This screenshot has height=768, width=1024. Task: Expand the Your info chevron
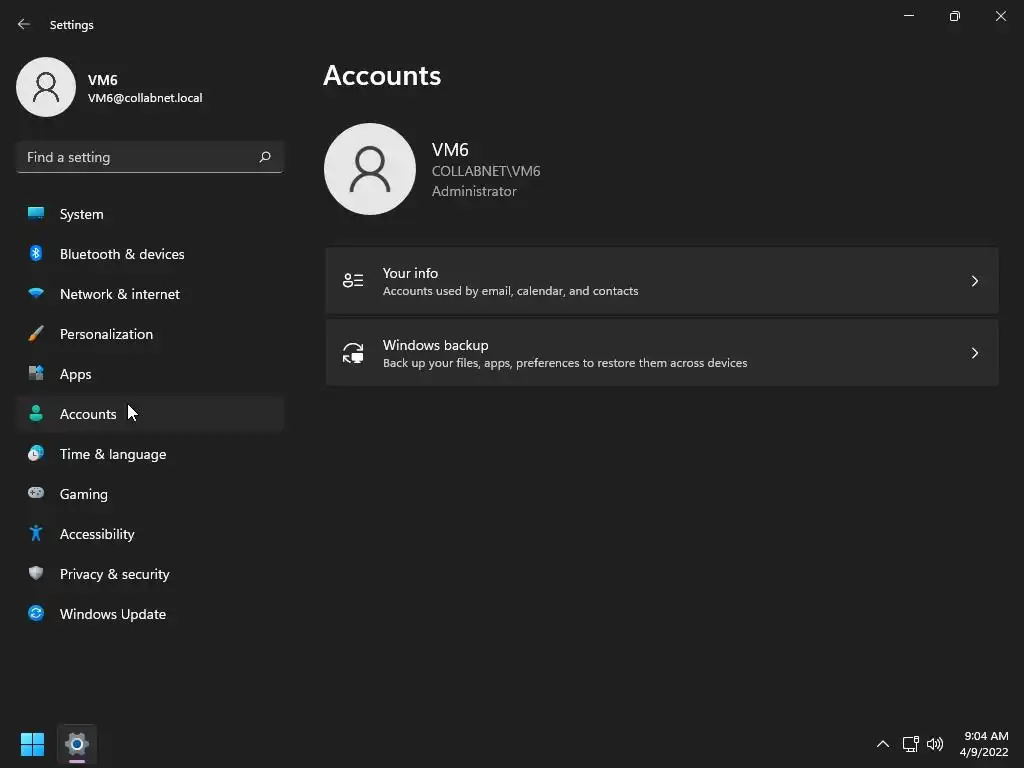pos(974,281)
